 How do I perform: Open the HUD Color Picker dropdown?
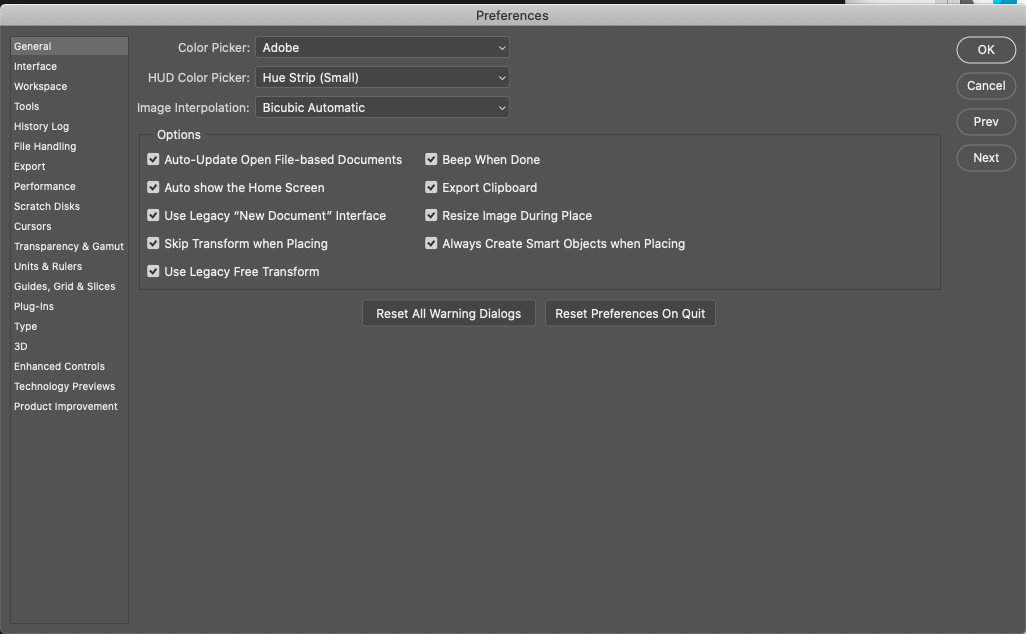pos(382,77)
